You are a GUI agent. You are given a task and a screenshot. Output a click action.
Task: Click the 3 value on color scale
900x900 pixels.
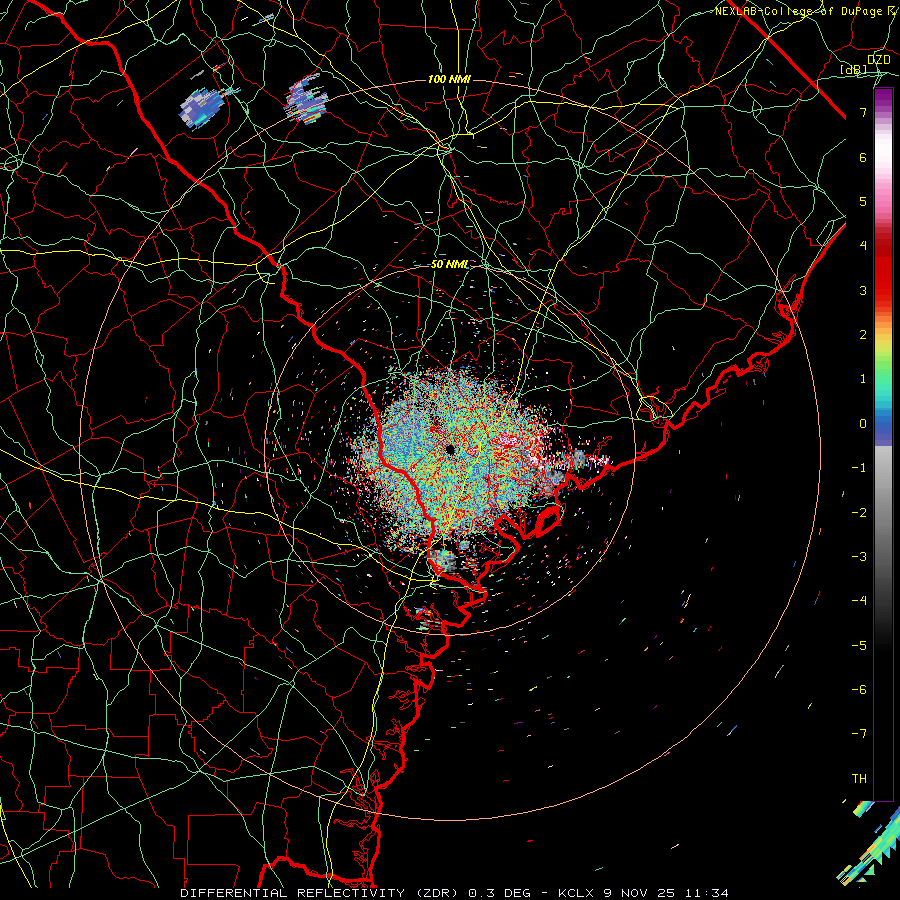[863, 290]
